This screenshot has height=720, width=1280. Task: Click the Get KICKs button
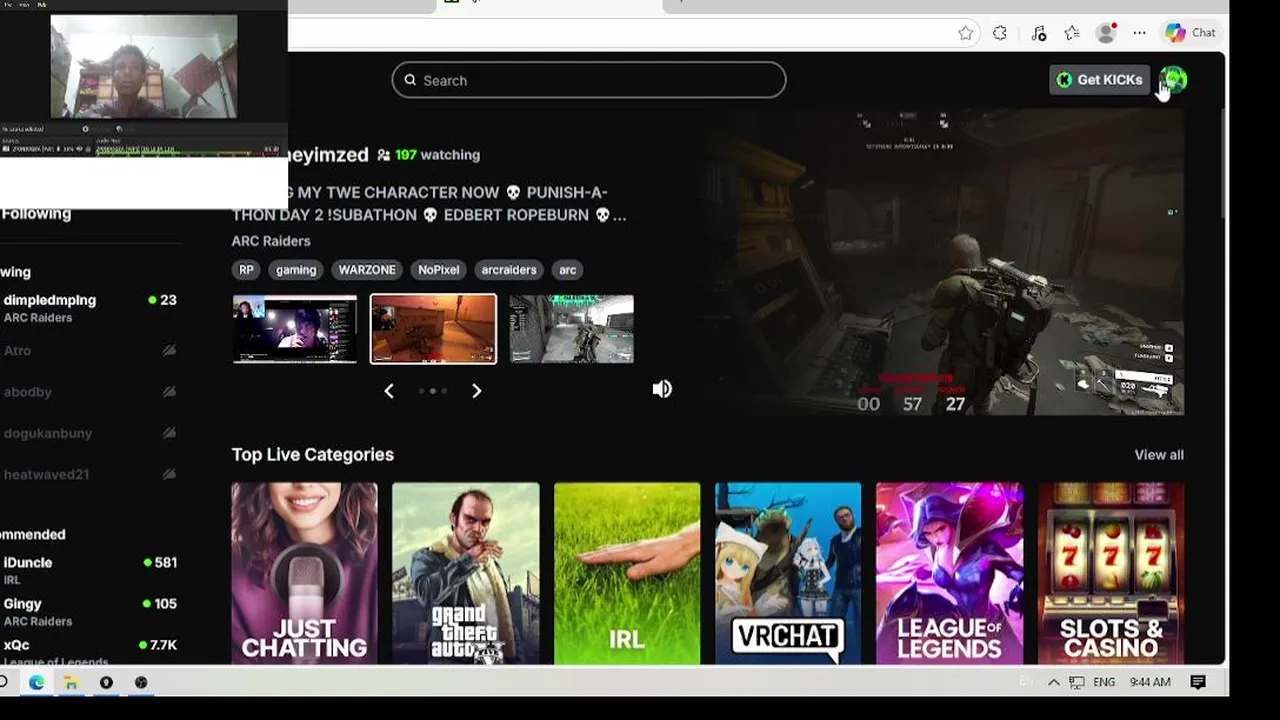pos(1099,80)
